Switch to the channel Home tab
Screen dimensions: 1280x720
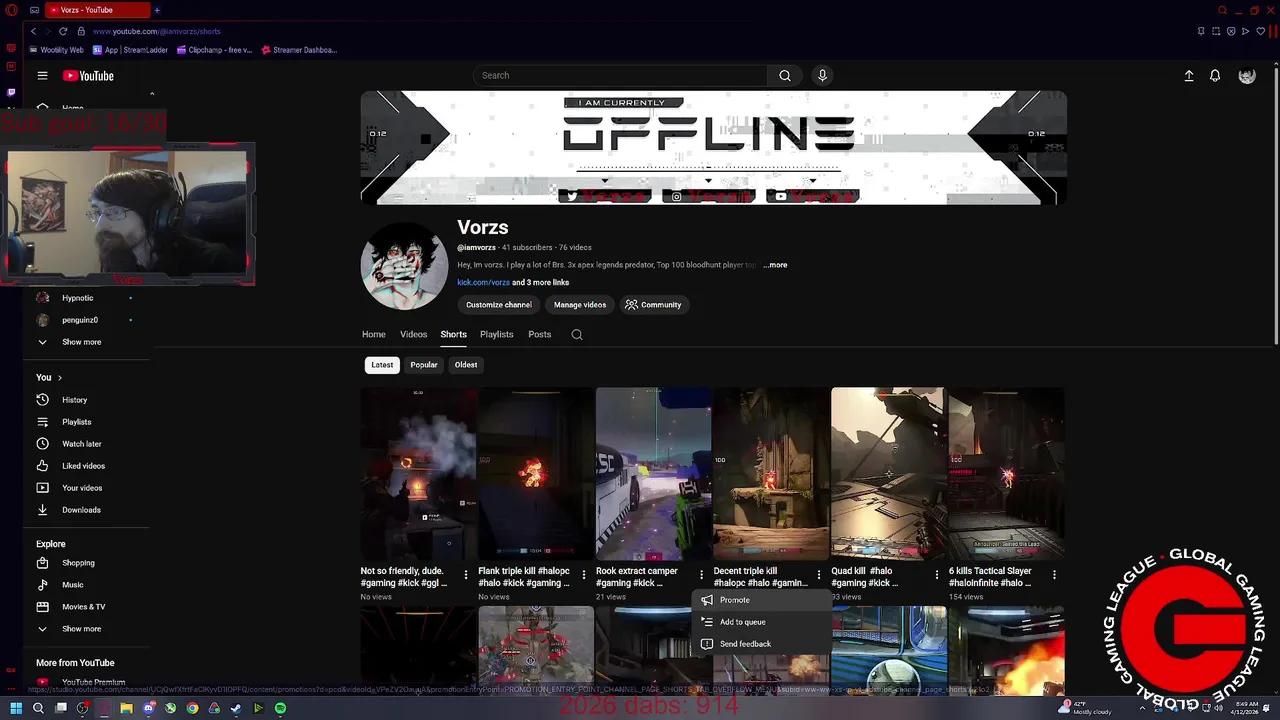pyautogui.click(x=374, y=335)
